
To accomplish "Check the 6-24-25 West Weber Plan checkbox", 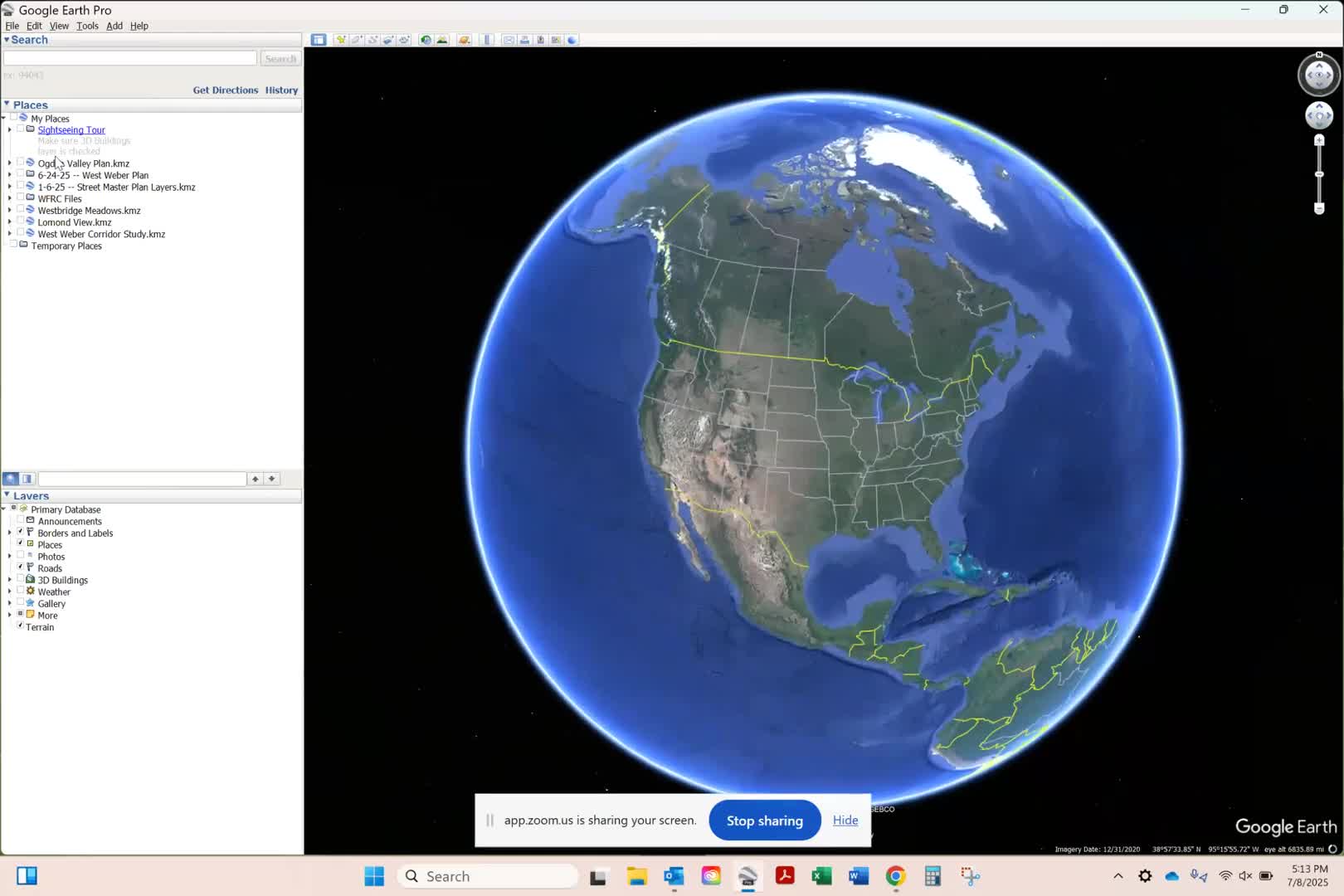I will tap(21, 174).
